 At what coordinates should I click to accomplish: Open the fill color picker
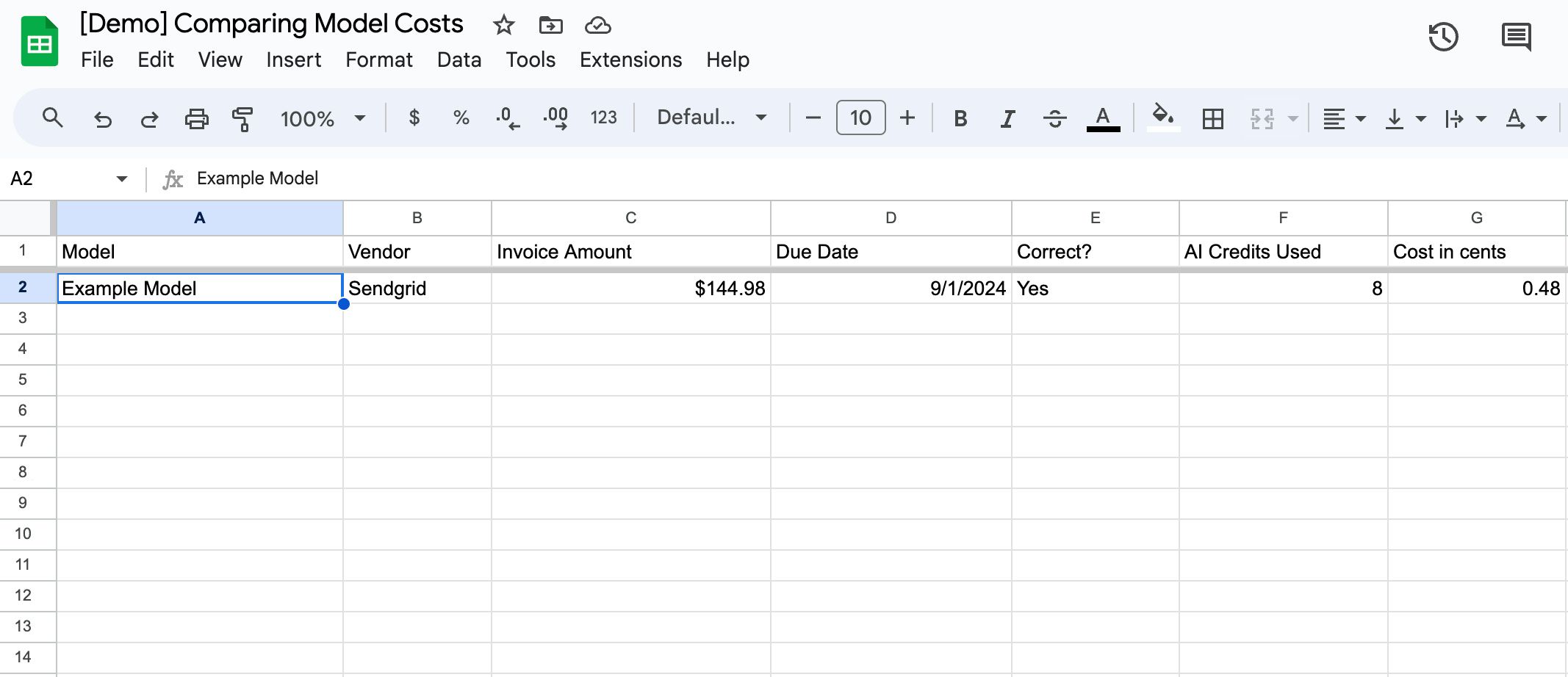point(1163,117)
